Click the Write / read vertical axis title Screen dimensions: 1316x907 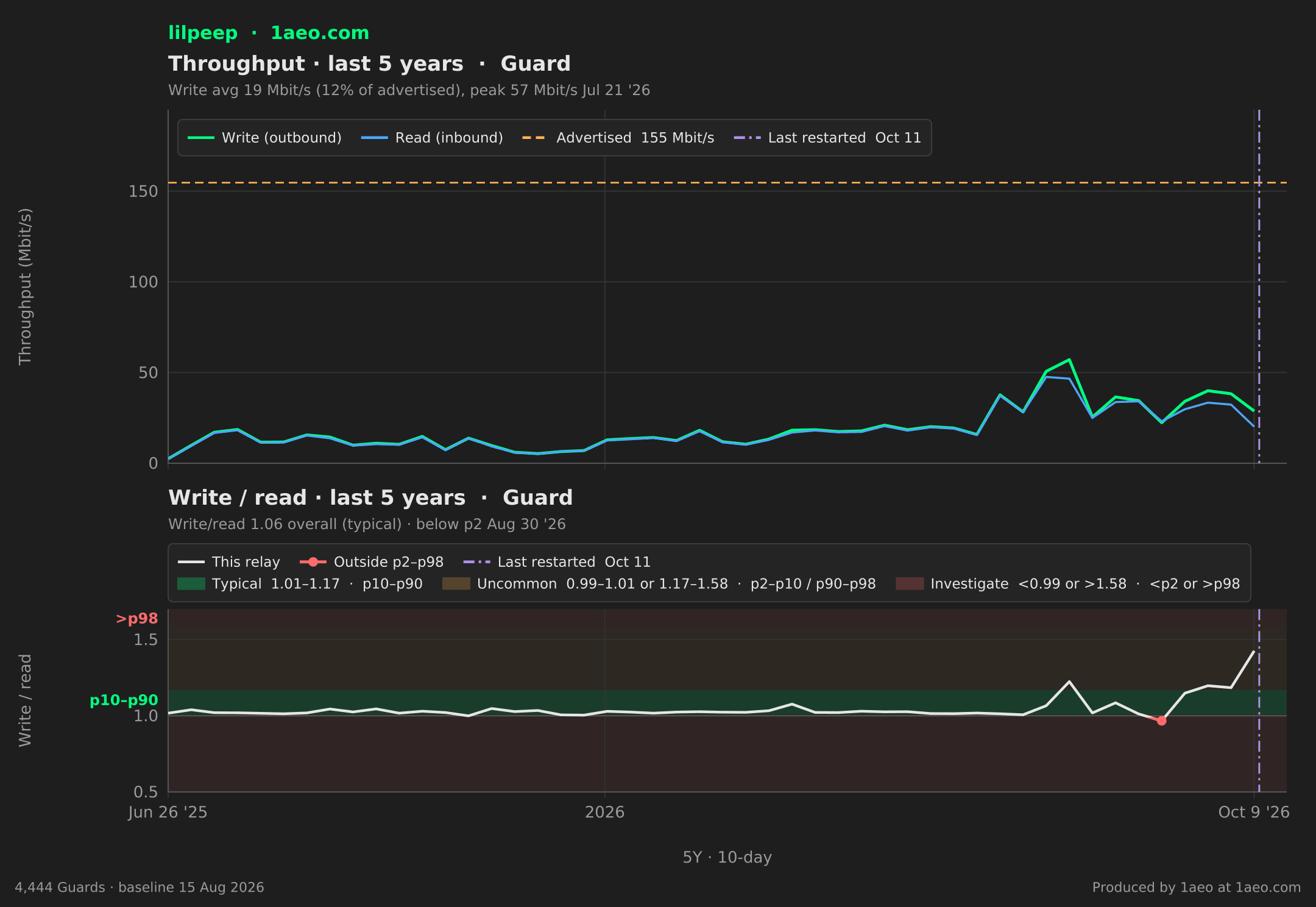coord(25,700)
